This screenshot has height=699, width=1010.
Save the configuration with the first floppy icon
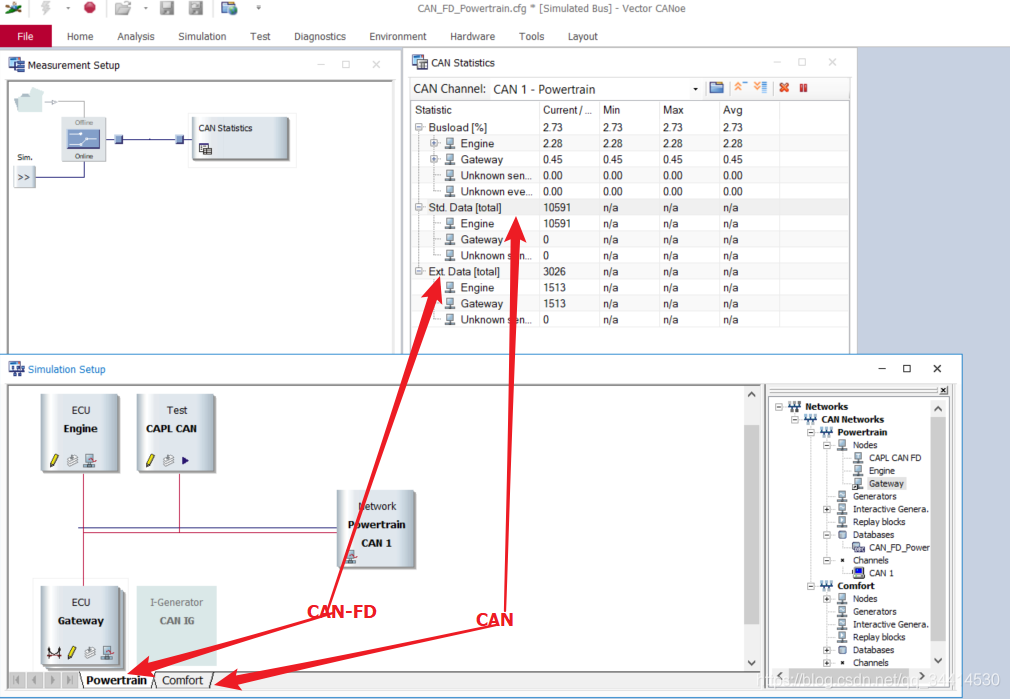coord(167,8)
